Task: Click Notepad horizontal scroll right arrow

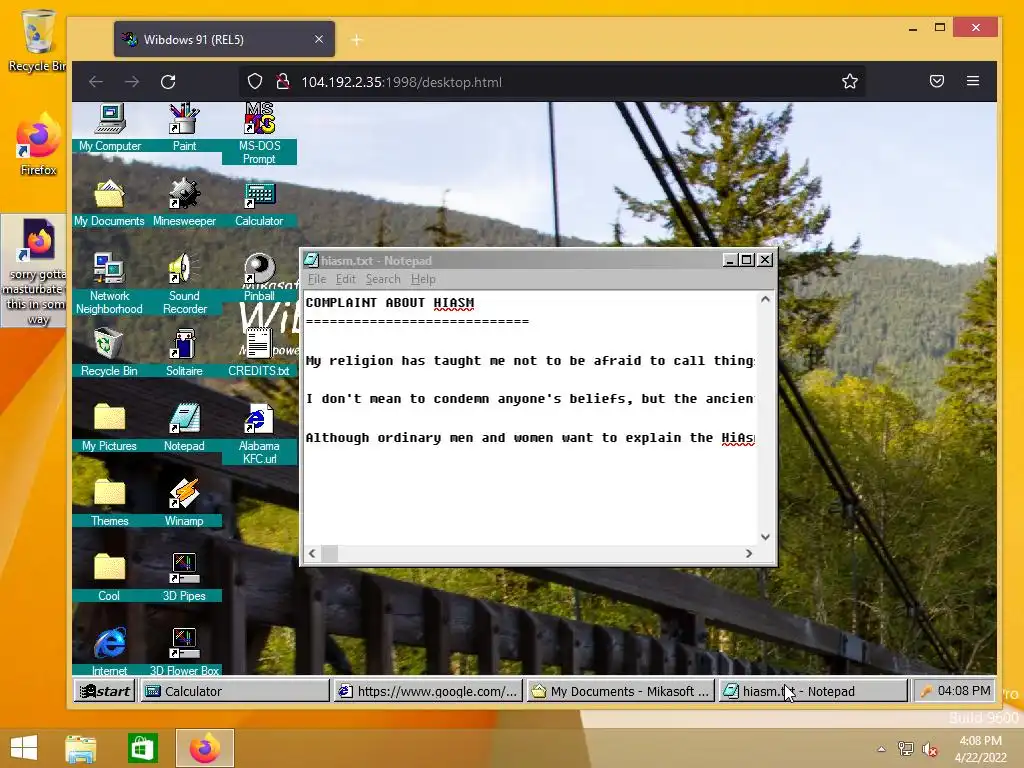Action: click(x=748, y=554)
